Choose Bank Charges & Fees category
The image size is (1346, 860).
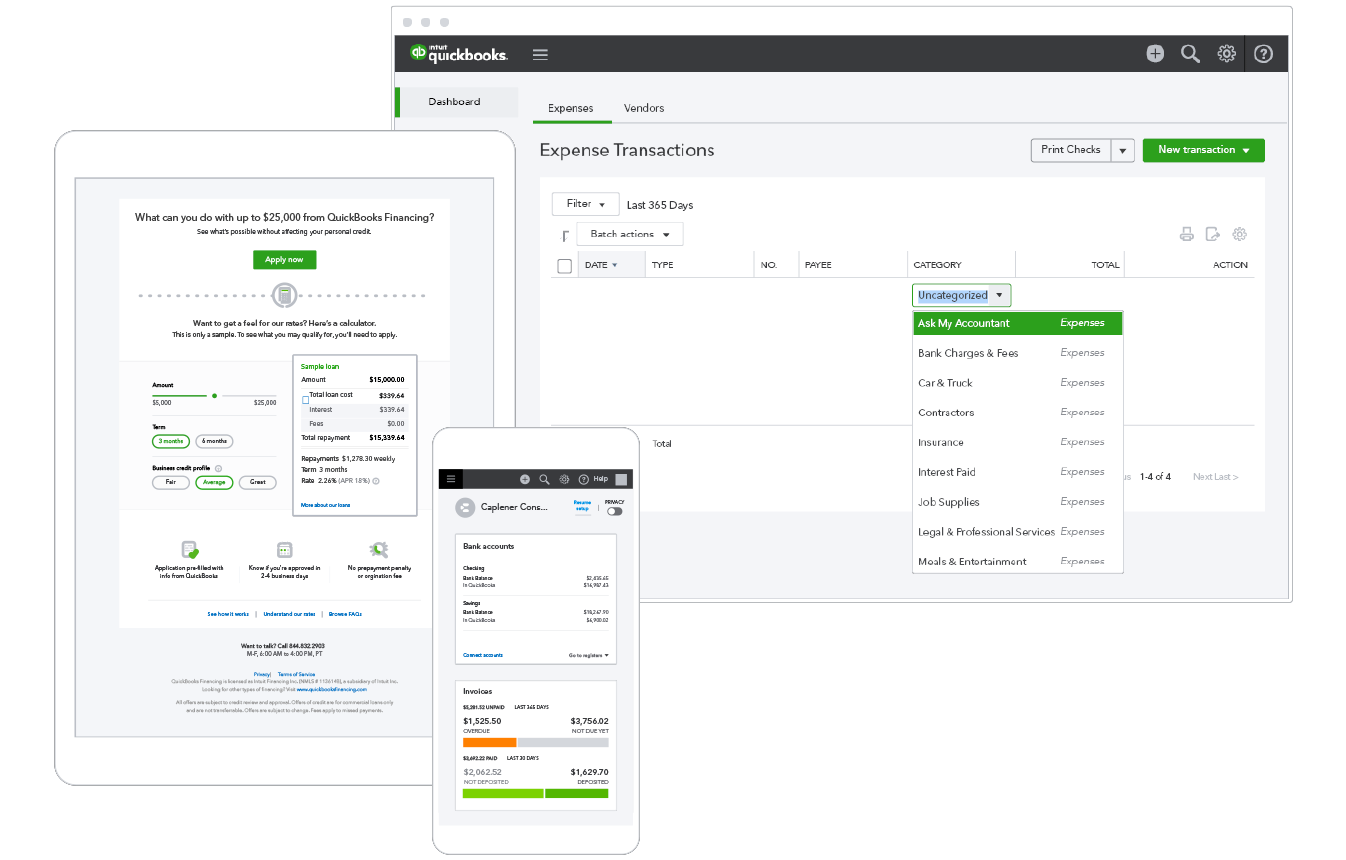point(1018,353)
